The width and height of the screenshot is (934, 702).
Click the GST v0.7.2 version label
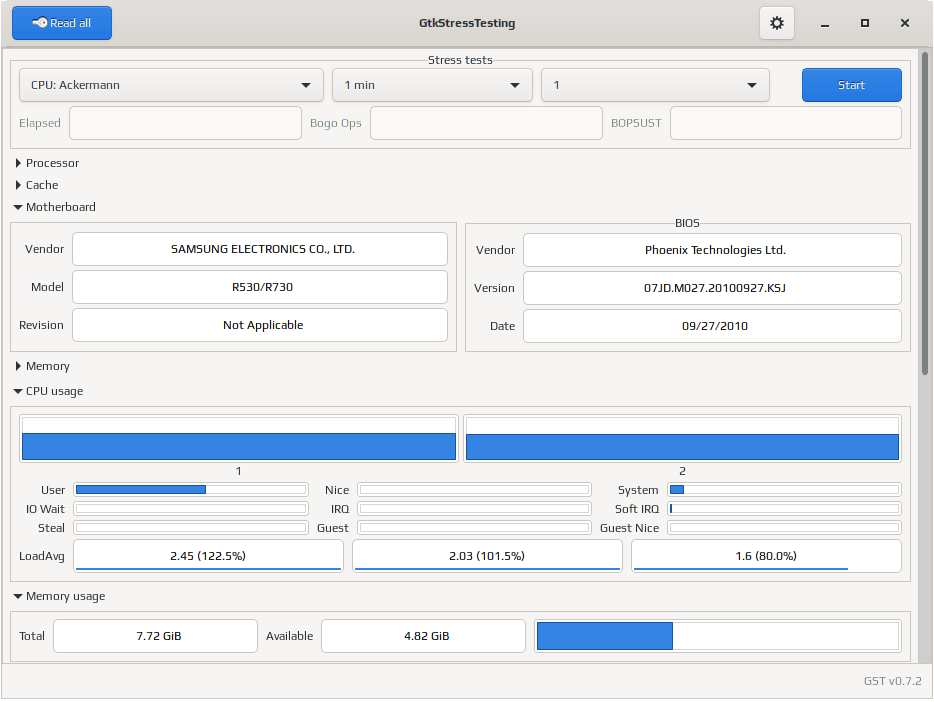coord(892,681)
